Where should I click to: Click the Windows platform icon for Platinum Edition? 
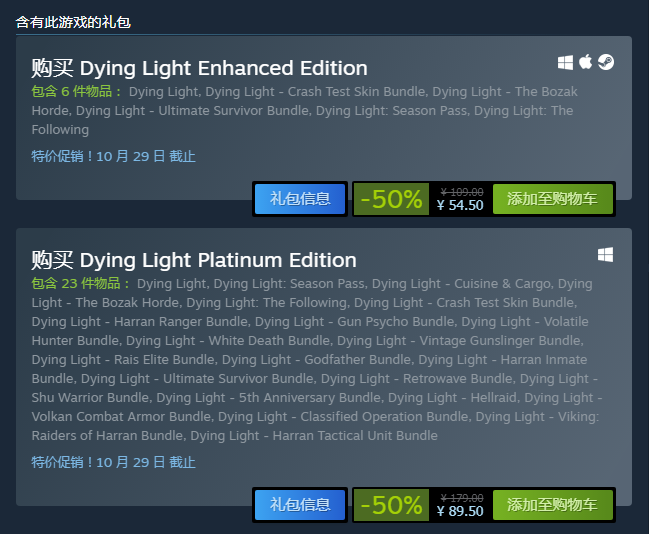[x=605, y=255]
